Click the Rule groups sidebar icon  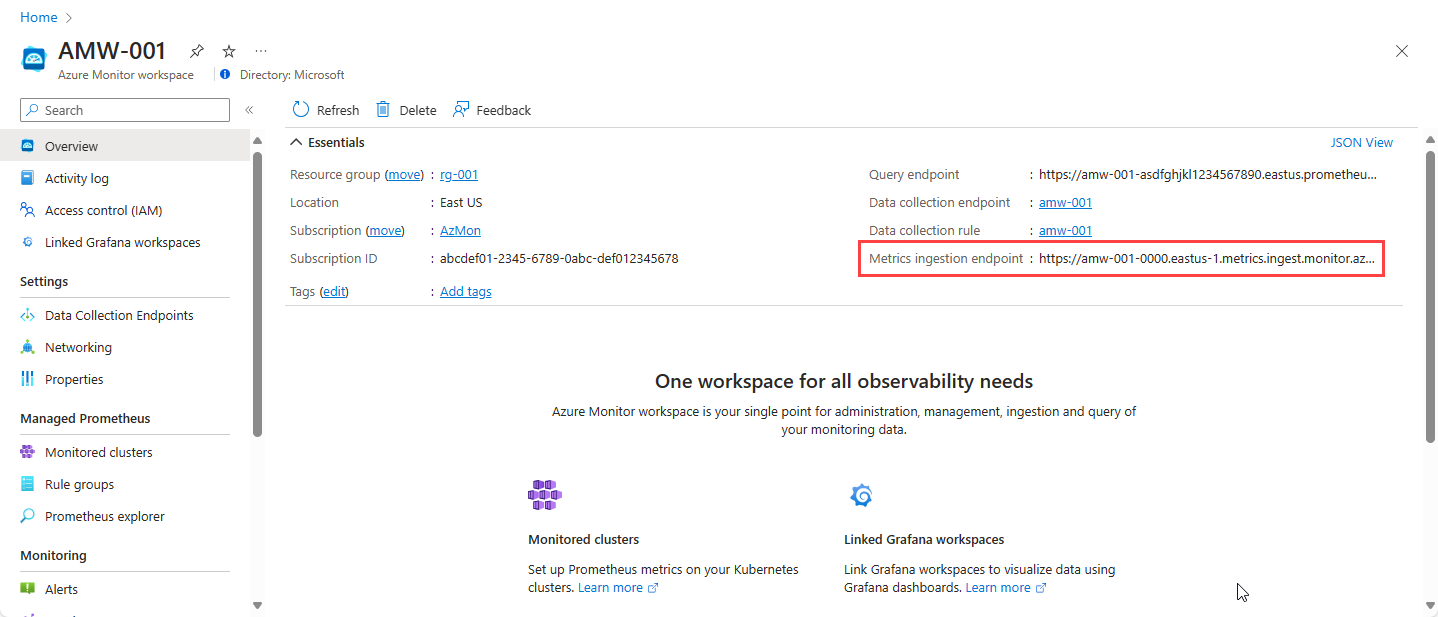28,484
